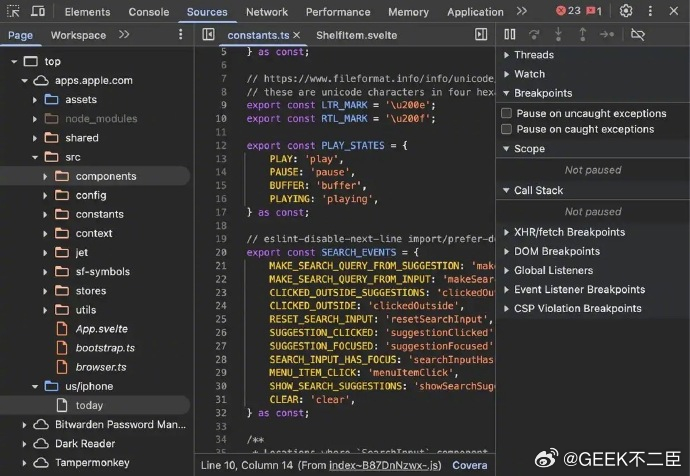690x476 pixels.
Task: Click line number 12 gutter
Action: pyautogui.click(x=221, y=146)
